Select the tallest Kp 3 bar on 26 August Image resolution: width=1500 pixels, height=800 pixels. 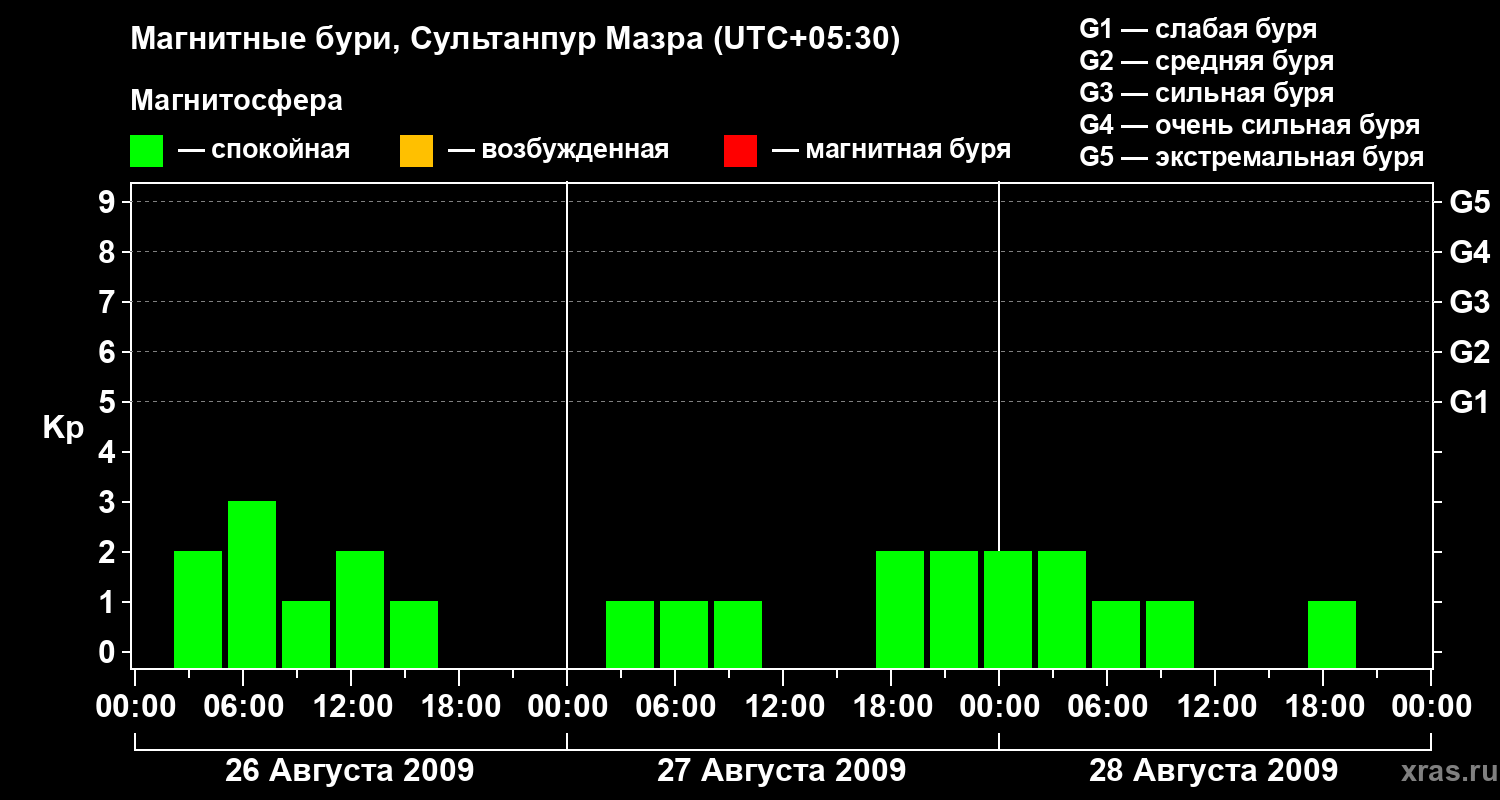(x=252, y=584)
